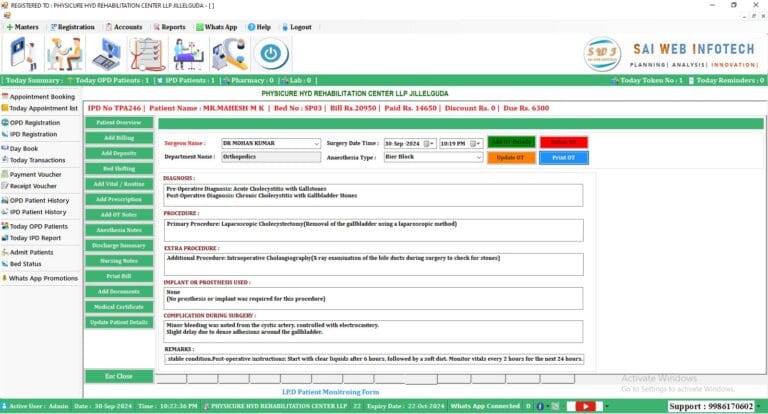Click the Appointment Booking sidebar icon
768x414 pixels.
click(5, 97)
